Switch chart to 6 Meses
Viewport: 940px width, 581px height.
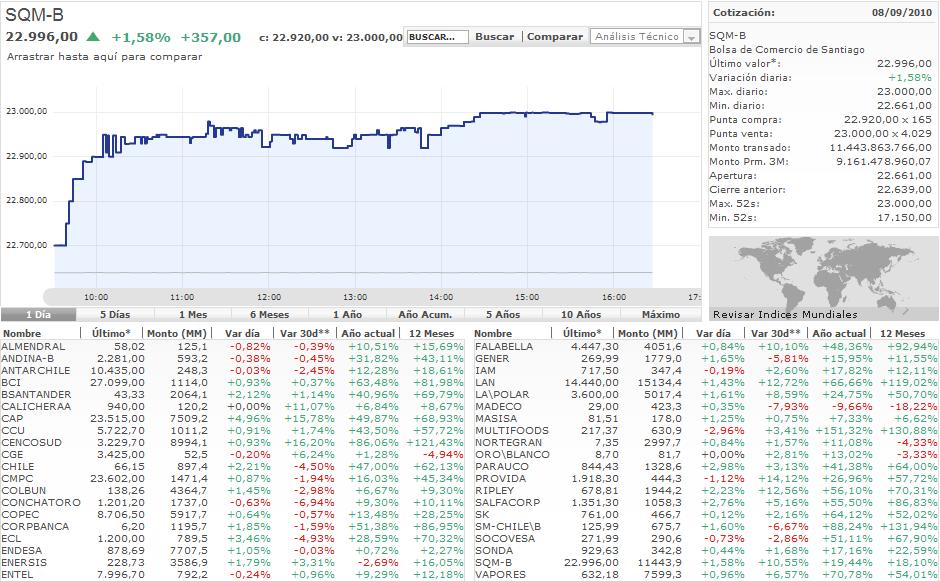click(270, 314)
